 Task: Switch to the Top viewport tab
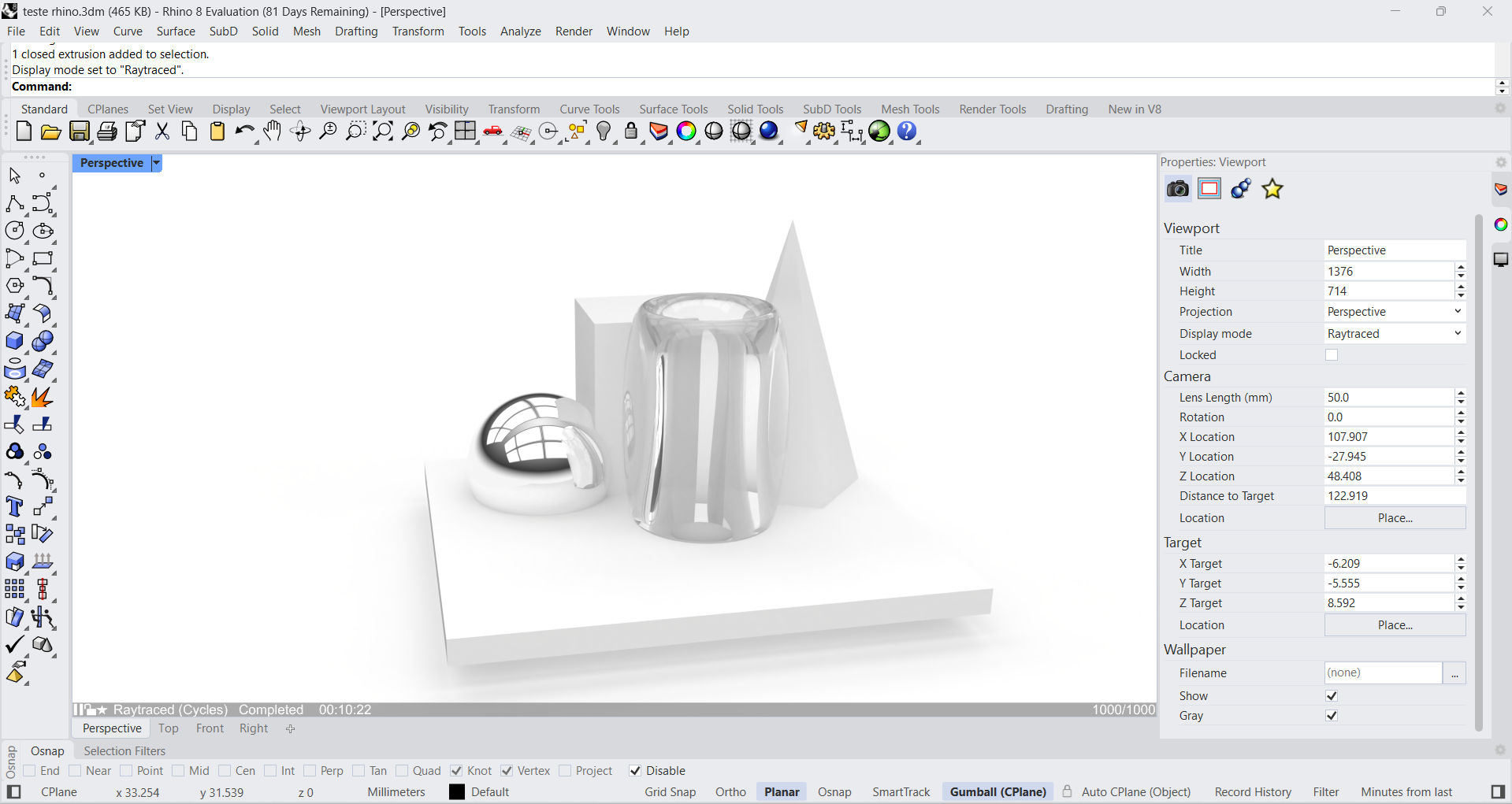(168, 728)
